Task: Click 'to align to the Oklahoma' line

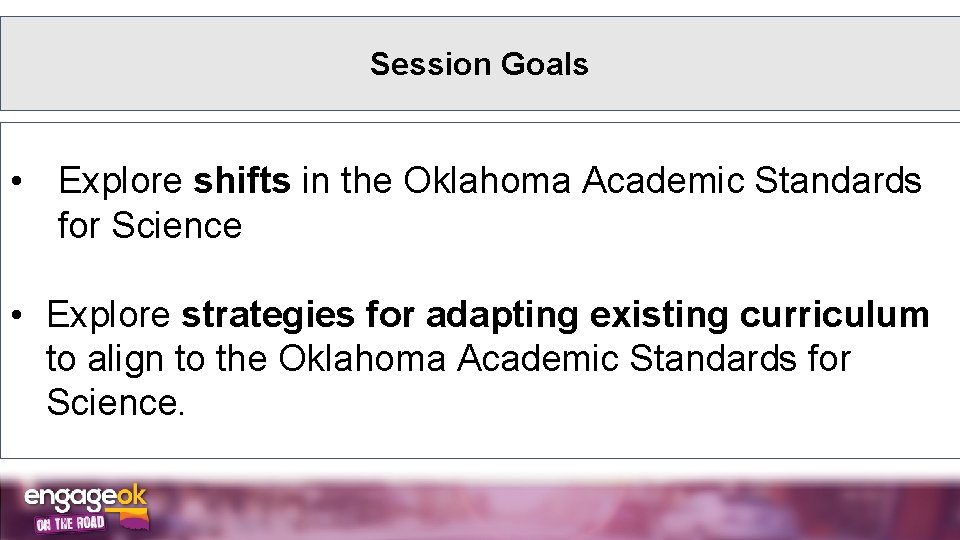Action: [x=245, y=358]
